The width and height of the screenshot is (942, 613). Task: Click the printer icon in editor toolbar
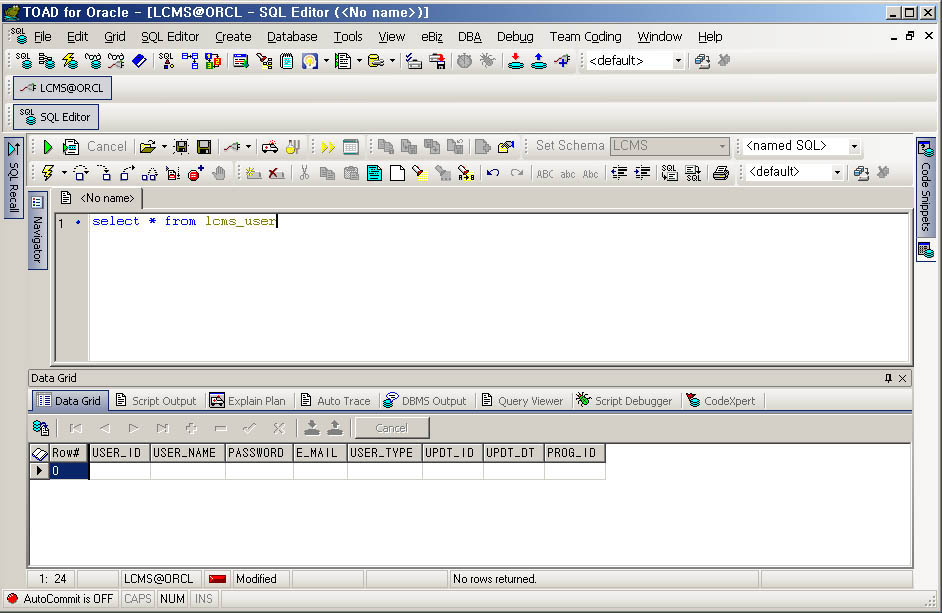point(720,173)
